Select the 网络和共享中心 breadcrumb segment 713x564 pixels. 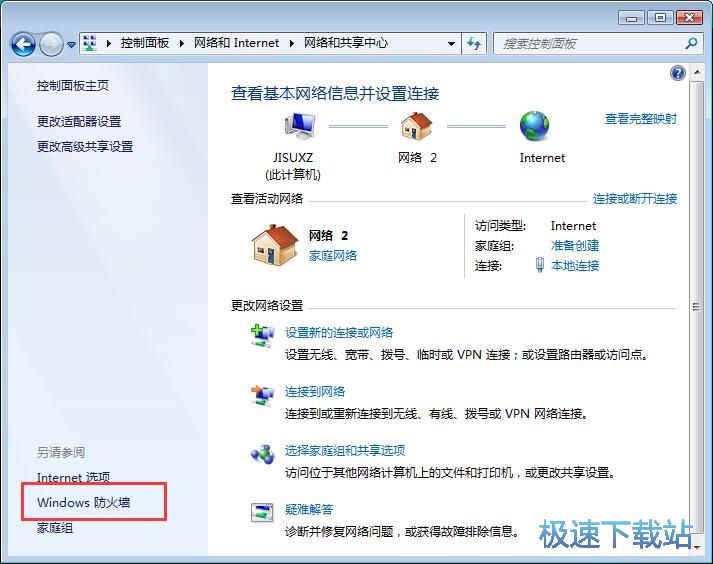coord(346,43)
